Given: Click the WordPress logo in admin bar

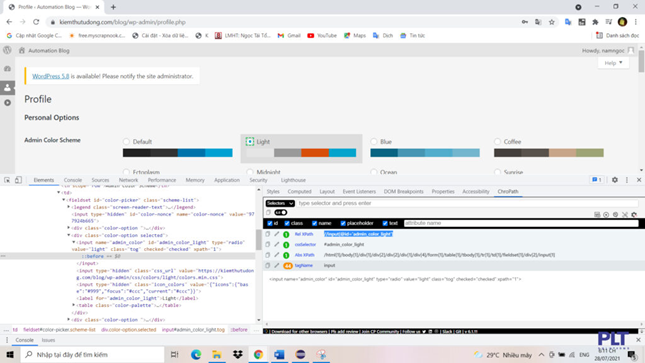Looking at the screenshot, I should 7,50.
